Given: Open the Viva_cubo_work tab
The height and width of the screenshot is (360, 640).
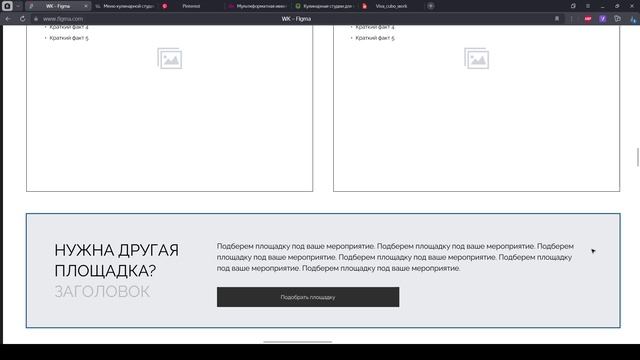Looking at the screenshot, I should (x=391, y=6).
